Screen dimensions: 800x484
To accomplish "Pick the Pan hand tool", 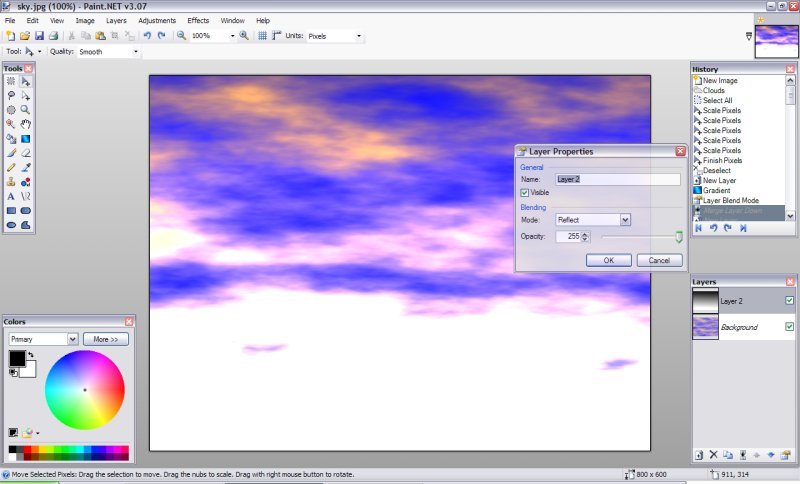I will (x=26, y=124).
